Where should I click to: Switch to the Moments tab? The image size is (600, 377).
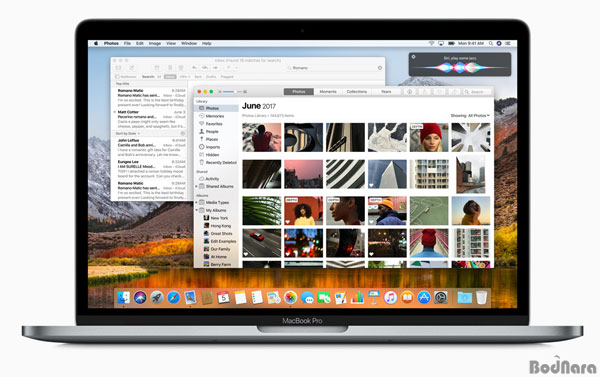[x=328, y=92]
